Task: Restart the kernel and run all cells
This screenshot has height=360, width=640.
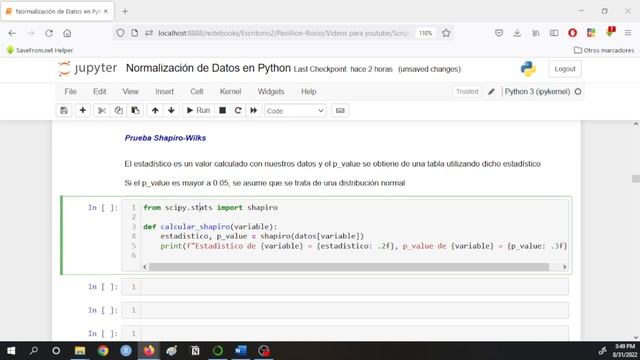Action: click(x=253, y=111)
